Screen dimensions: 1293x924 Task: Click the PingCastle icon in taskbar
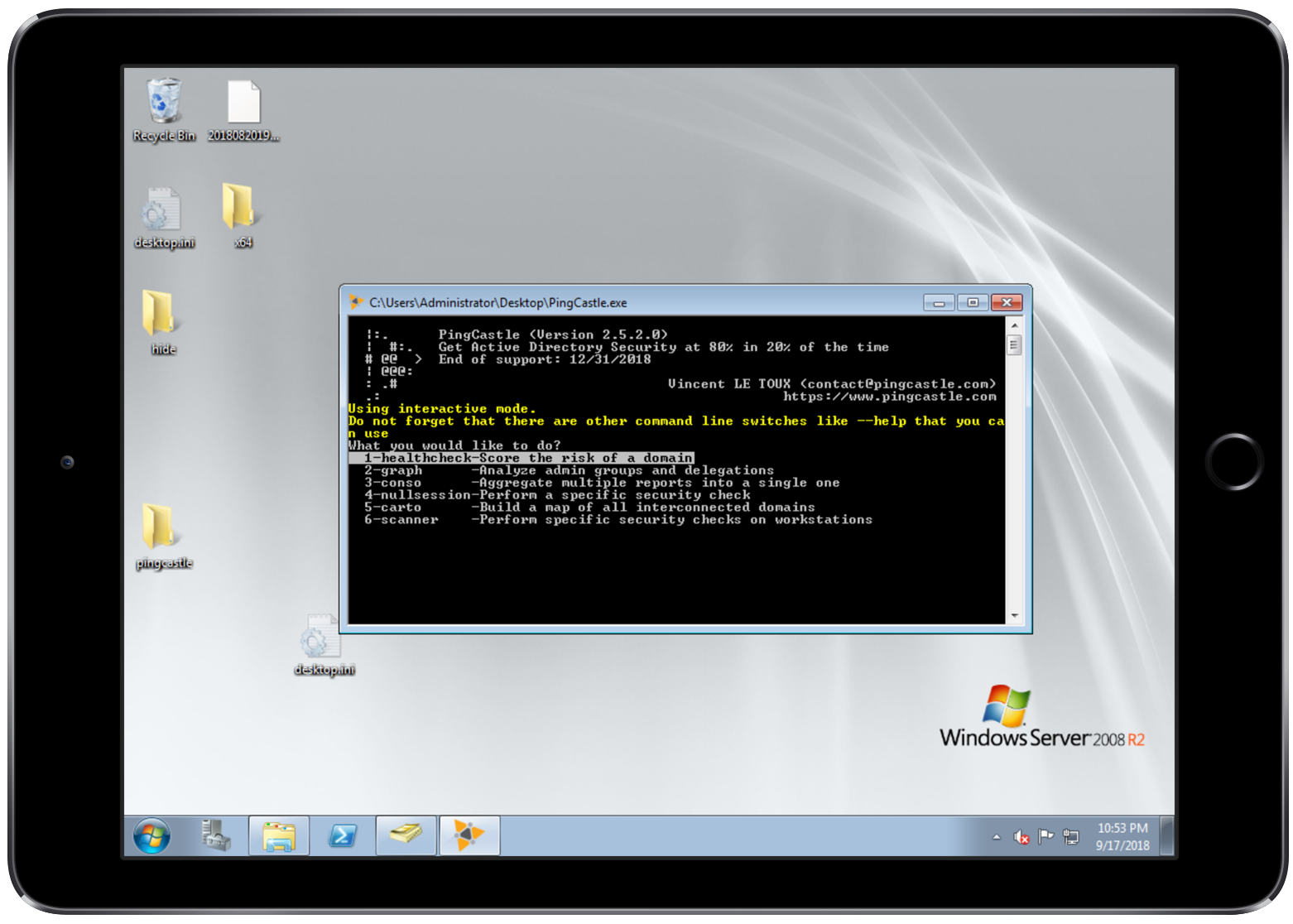[x=469, y=835]
